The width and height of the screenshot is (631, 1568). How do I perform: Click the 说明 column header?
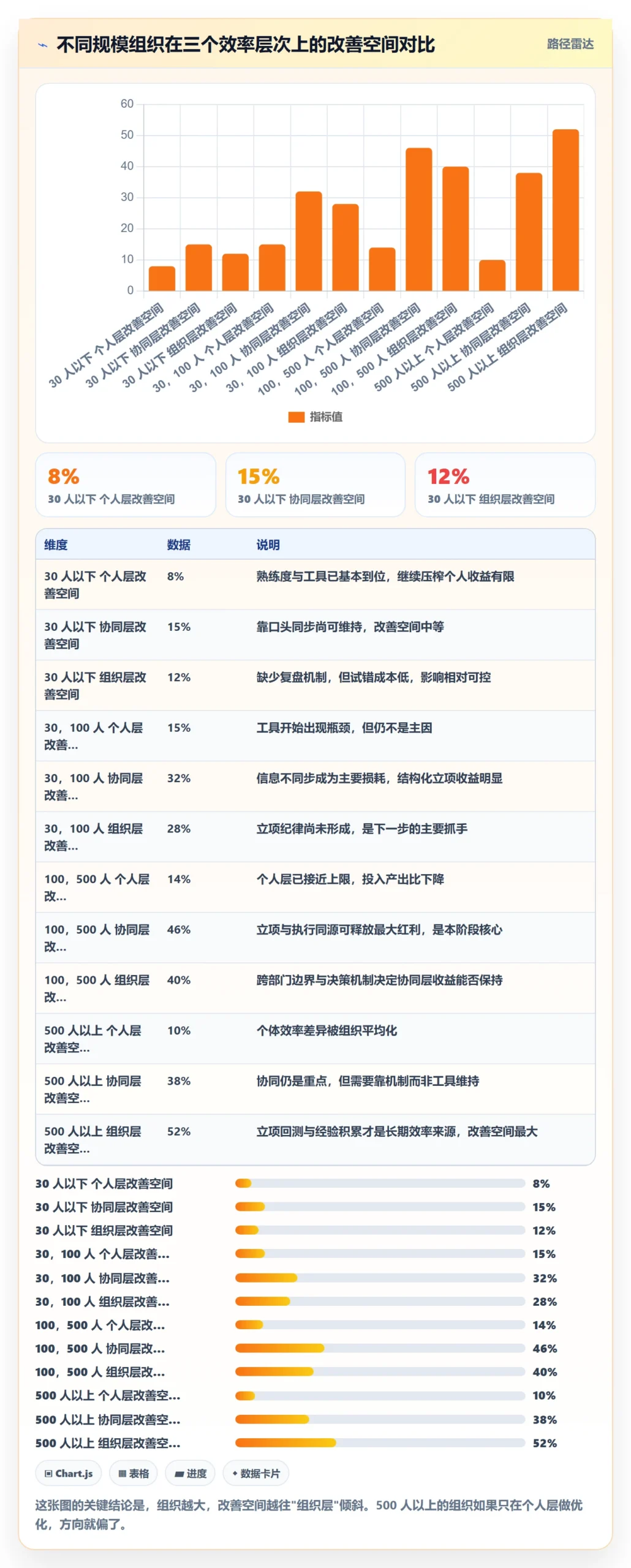(268, 545)
